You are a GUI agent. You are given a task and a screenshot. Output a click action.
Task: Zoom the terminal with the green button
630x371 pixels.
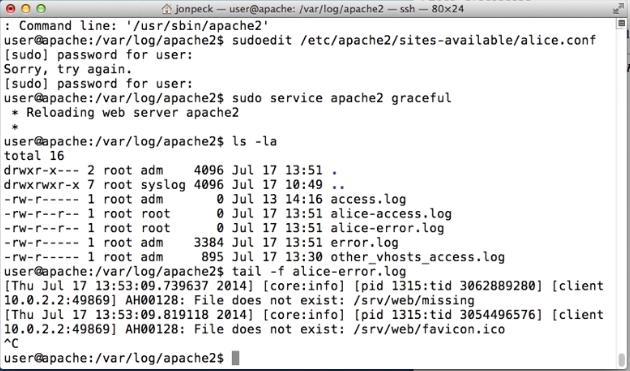pos(41,8)
